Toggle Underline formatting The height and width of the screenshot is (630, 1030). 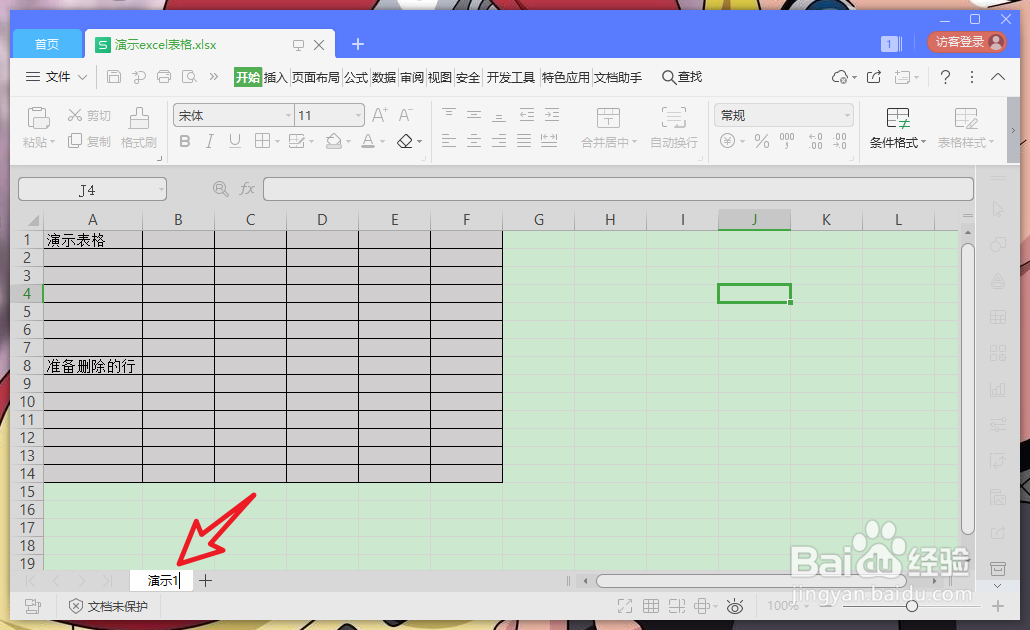pyautogui.click(x=235, y=141)
